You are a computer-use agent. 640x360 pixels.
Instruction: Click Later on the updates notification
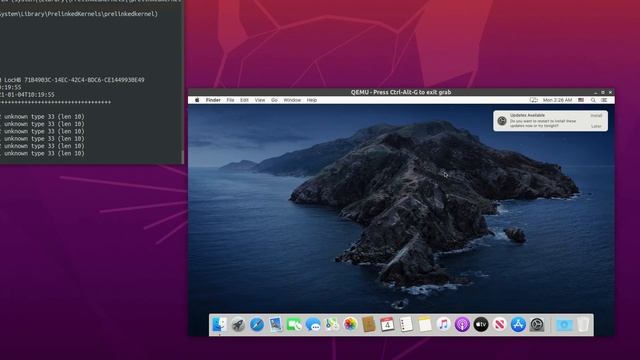point(596,126)
